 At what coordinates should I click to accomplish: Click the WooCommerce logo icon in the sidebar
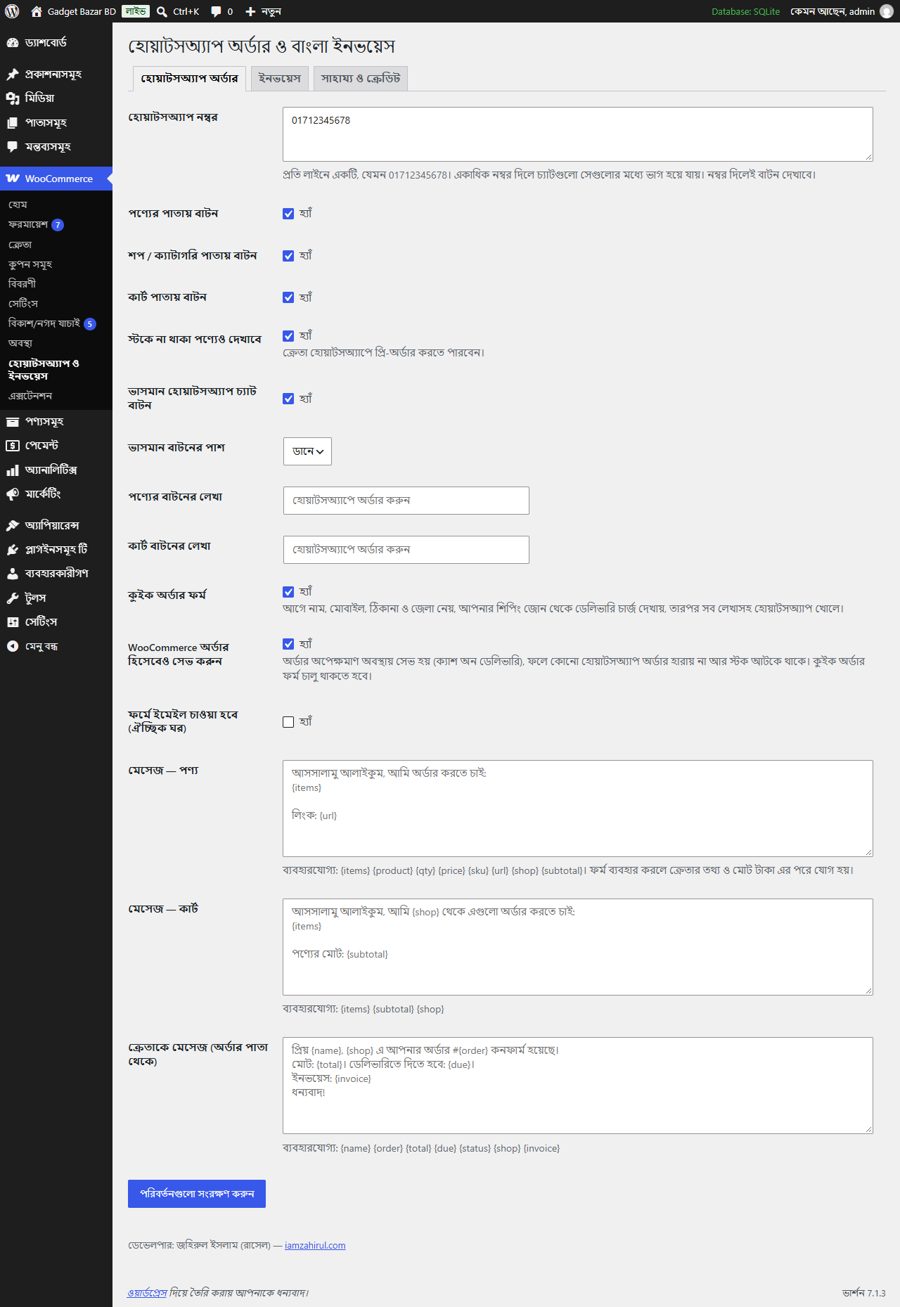(12, 179)
